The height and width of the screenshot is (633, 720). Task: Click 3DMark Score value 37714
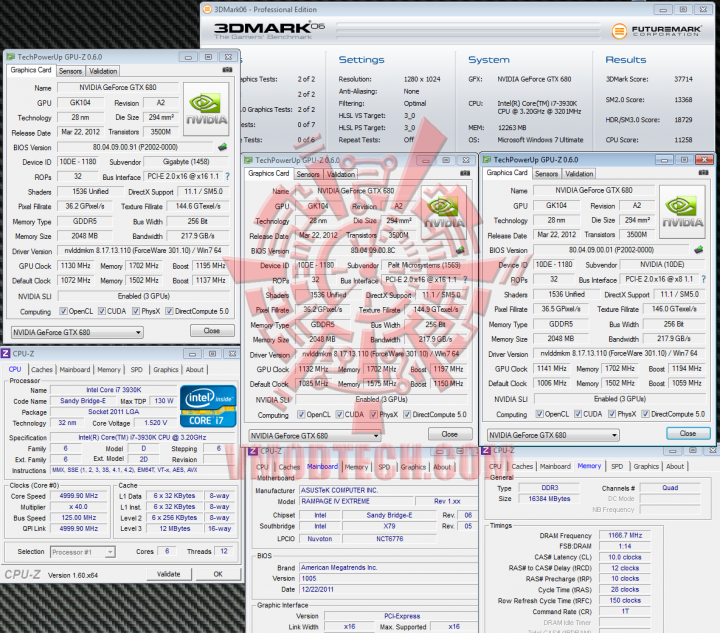click(683, 79)
